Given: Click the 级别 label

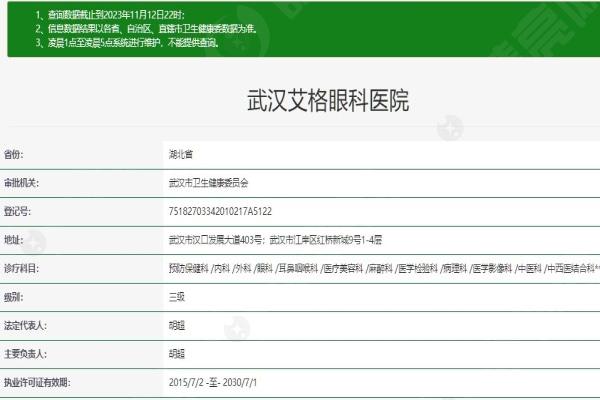Looking at the screenshot, I should pyautogui.click(x=13, y=297).
